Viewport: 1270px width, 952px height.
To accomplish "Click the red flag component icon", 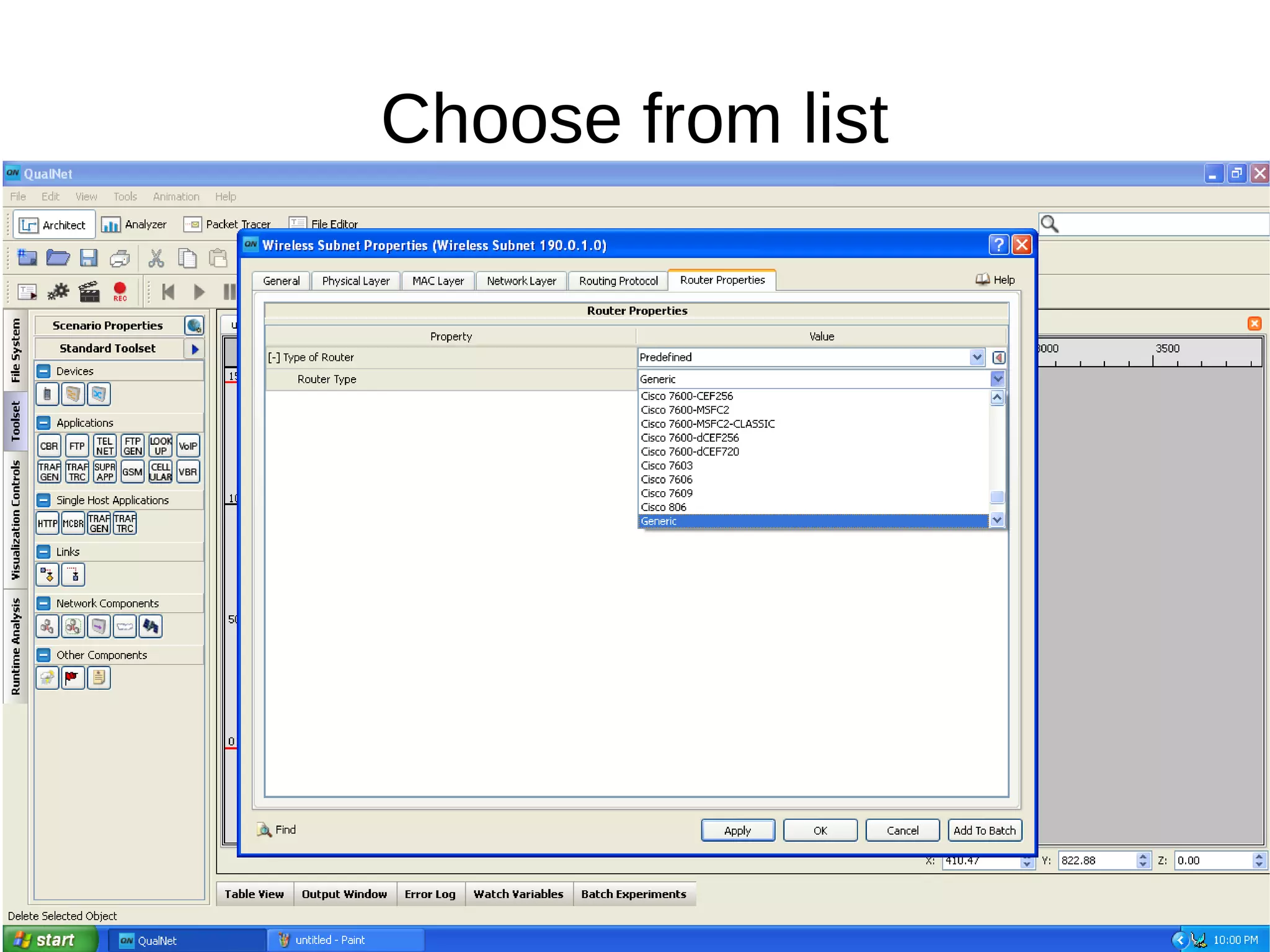I will [73, 678].
